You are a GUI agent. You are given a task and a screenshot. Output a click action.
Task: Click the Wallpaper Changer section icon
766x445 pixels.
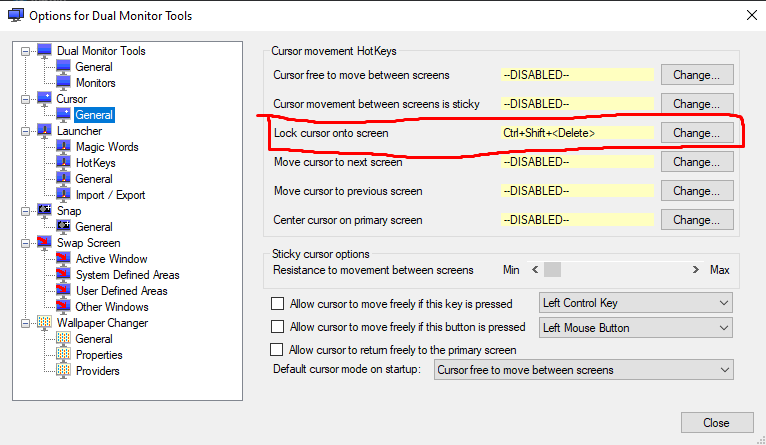tap(43, 323)
